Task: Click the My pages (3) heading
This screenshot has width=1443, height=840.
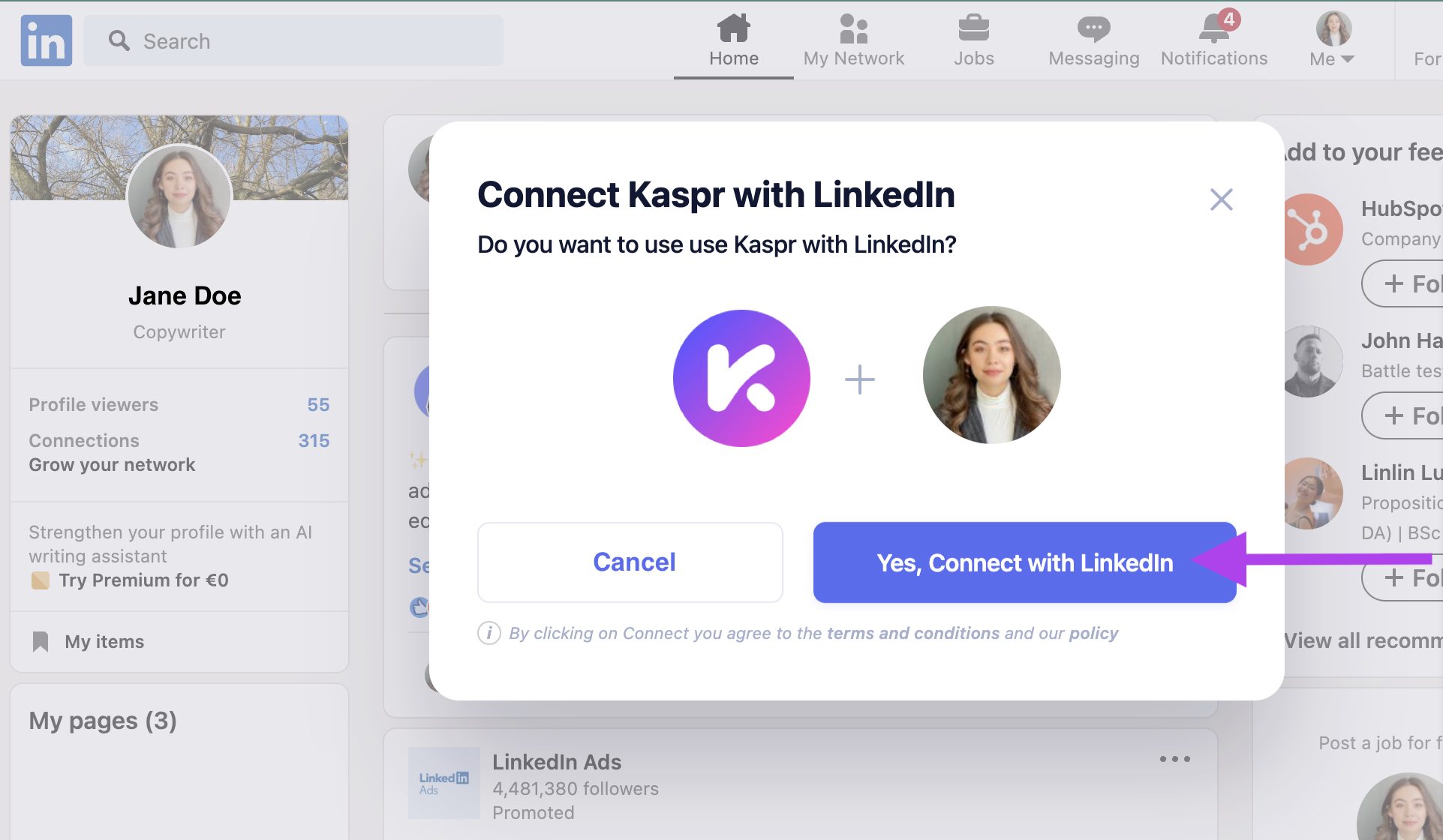Action: click(x=103, y=721)
